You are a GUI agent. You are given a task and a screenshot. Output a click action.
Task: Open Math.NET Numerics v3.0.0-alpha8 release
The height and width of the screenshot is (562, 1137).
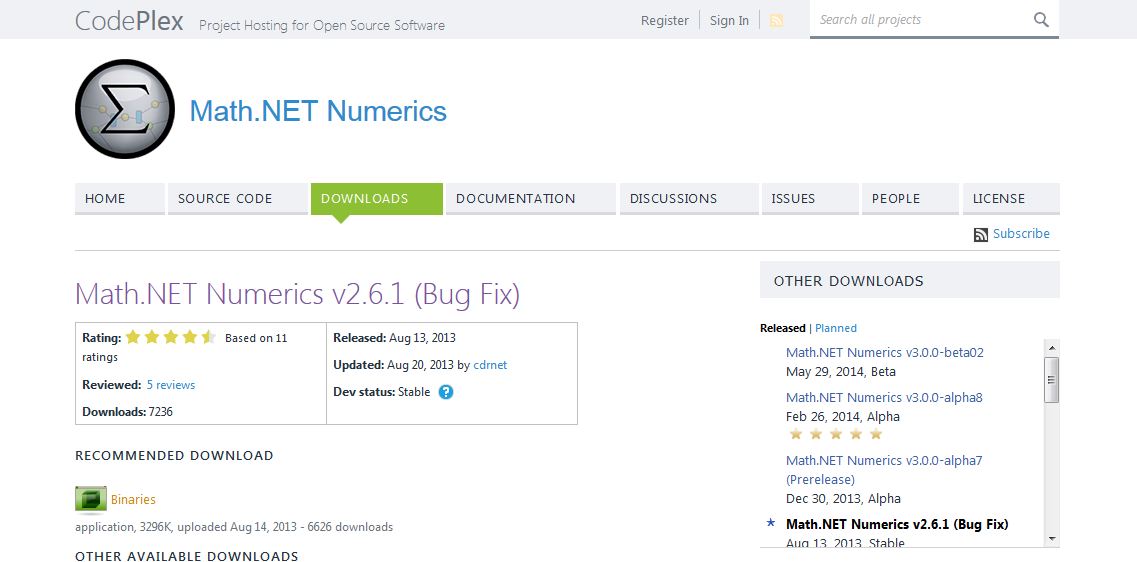[884, 397]
